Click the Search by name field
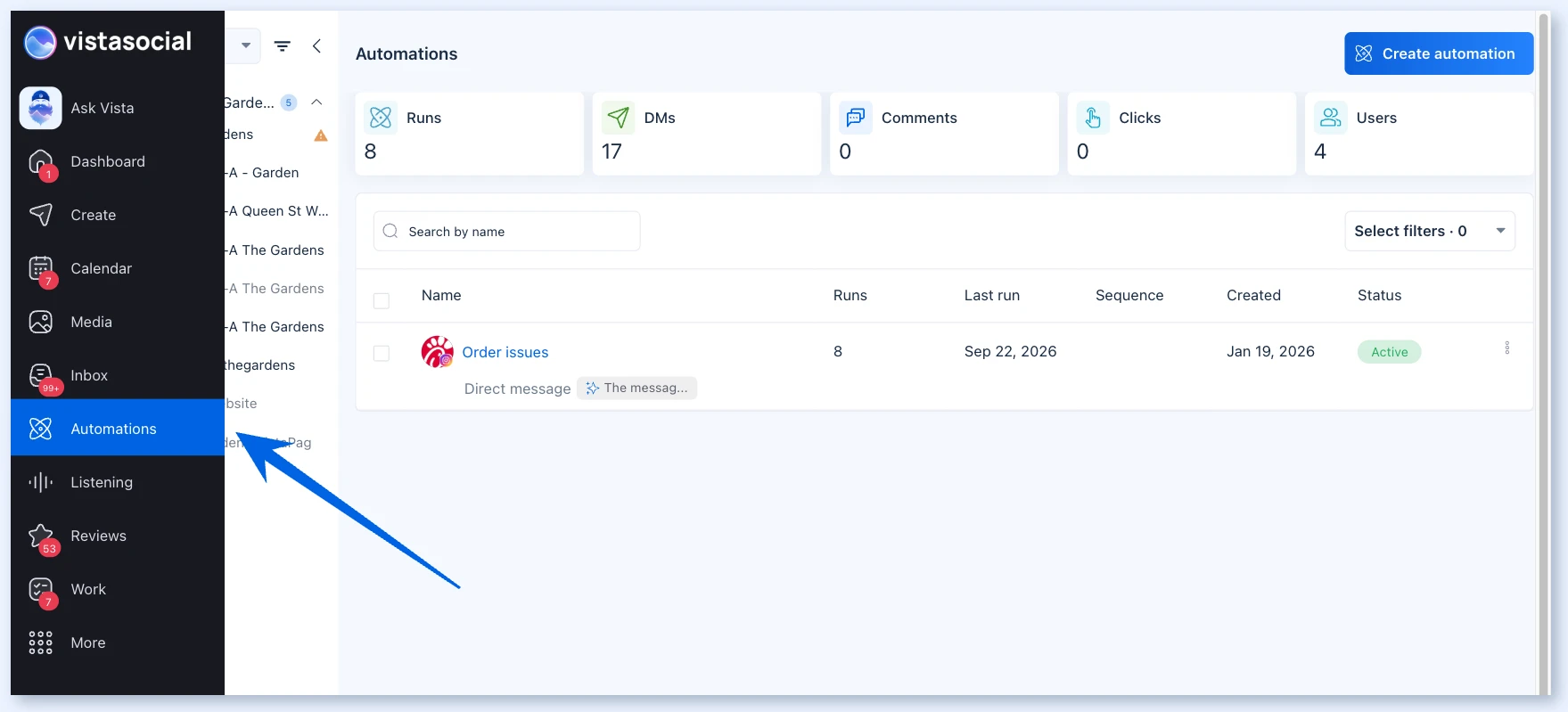This screenshot has width=1568, height=712. pyautogui.click(x=506, y=231)
